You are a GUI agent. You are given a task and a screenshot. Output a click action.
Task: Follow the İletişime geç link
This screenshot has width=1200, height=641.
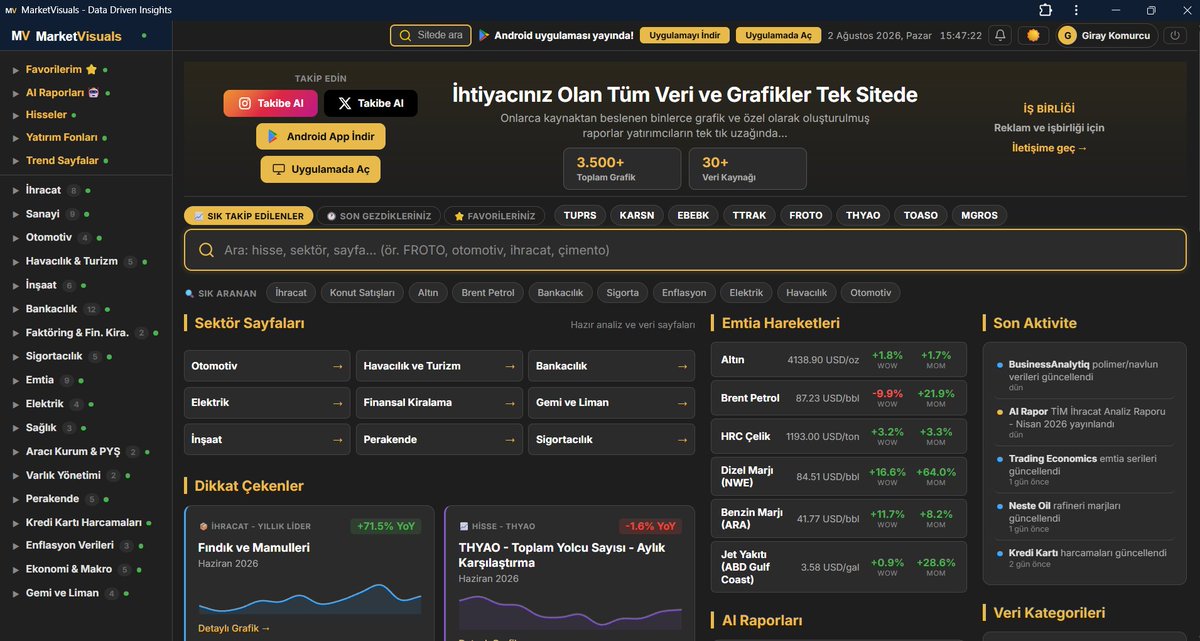point(1049,148)
